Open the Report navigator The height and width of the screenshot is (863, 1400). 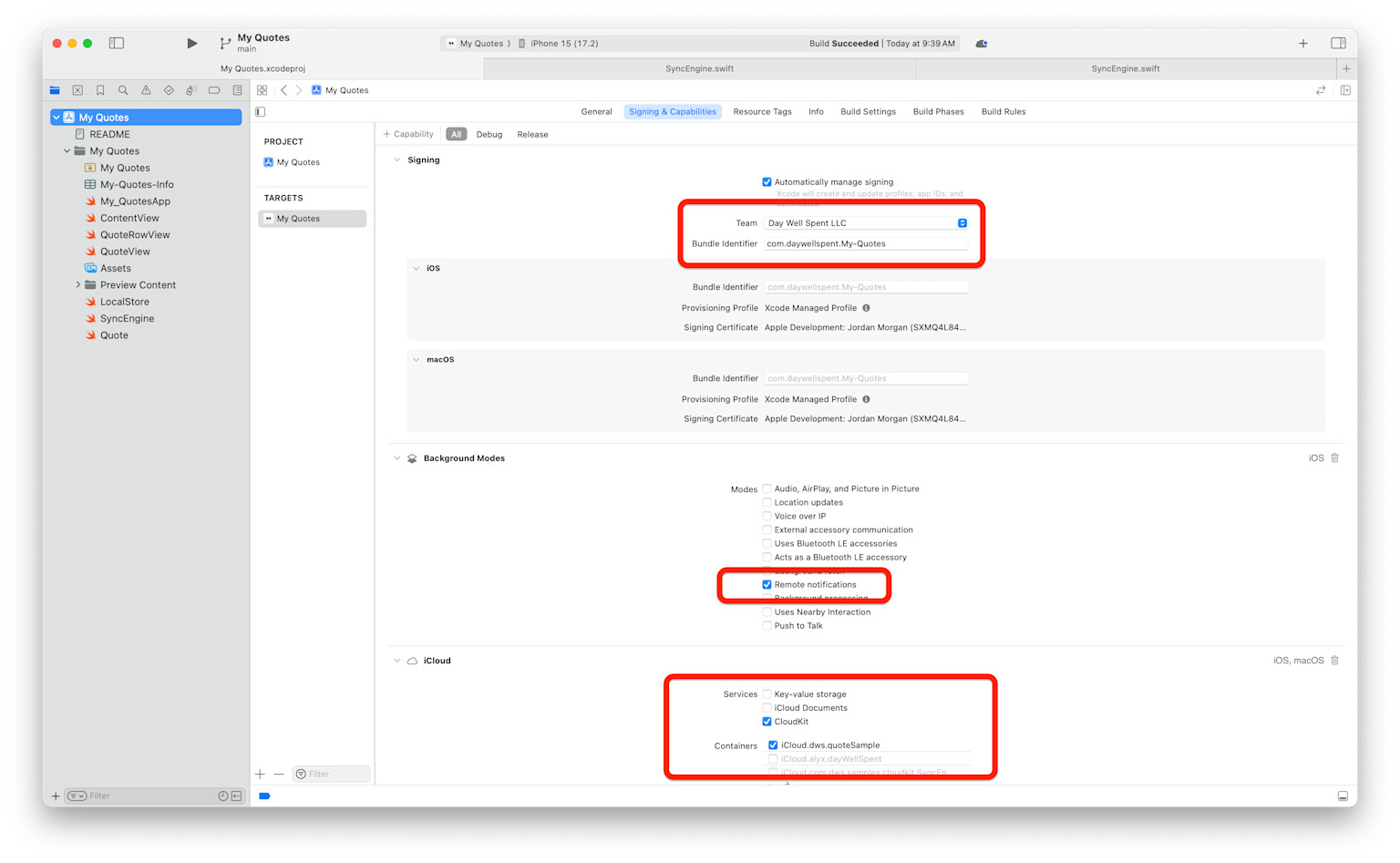pyautogui.click(x=237, y=90)
